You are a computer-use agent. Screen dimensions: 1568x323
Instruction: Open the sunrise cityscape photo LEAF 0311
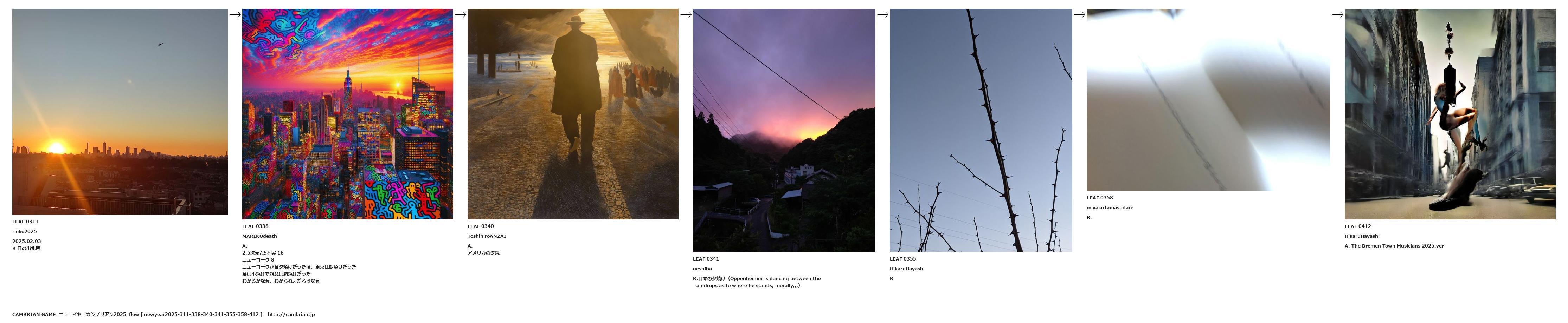120,111
